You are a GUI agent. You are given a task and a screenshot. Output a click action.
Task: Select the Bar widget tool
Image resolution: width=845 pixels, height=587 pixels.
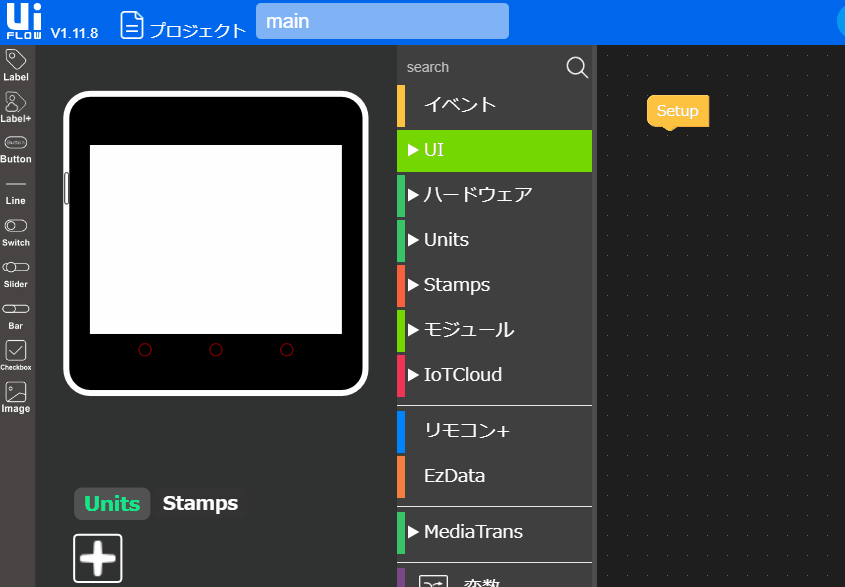point(15,311)
